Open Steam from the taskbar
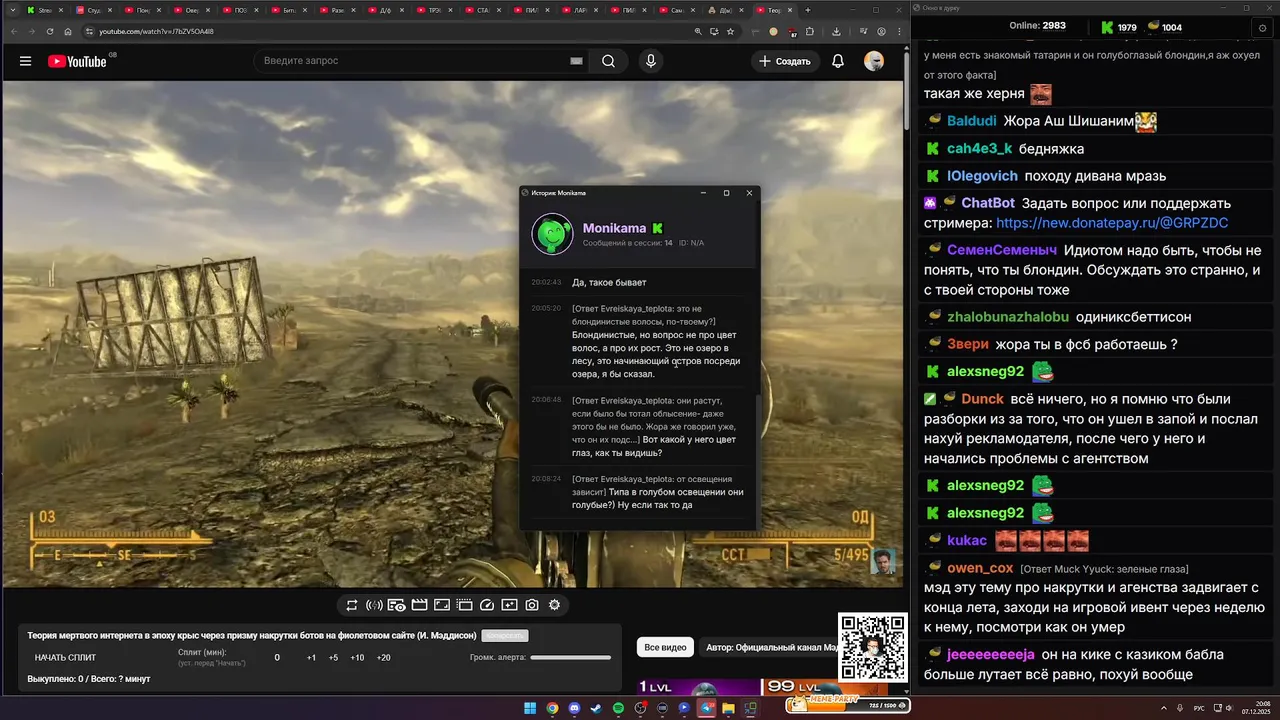This screenshot has width=1280, height=720. coord(596,708)
